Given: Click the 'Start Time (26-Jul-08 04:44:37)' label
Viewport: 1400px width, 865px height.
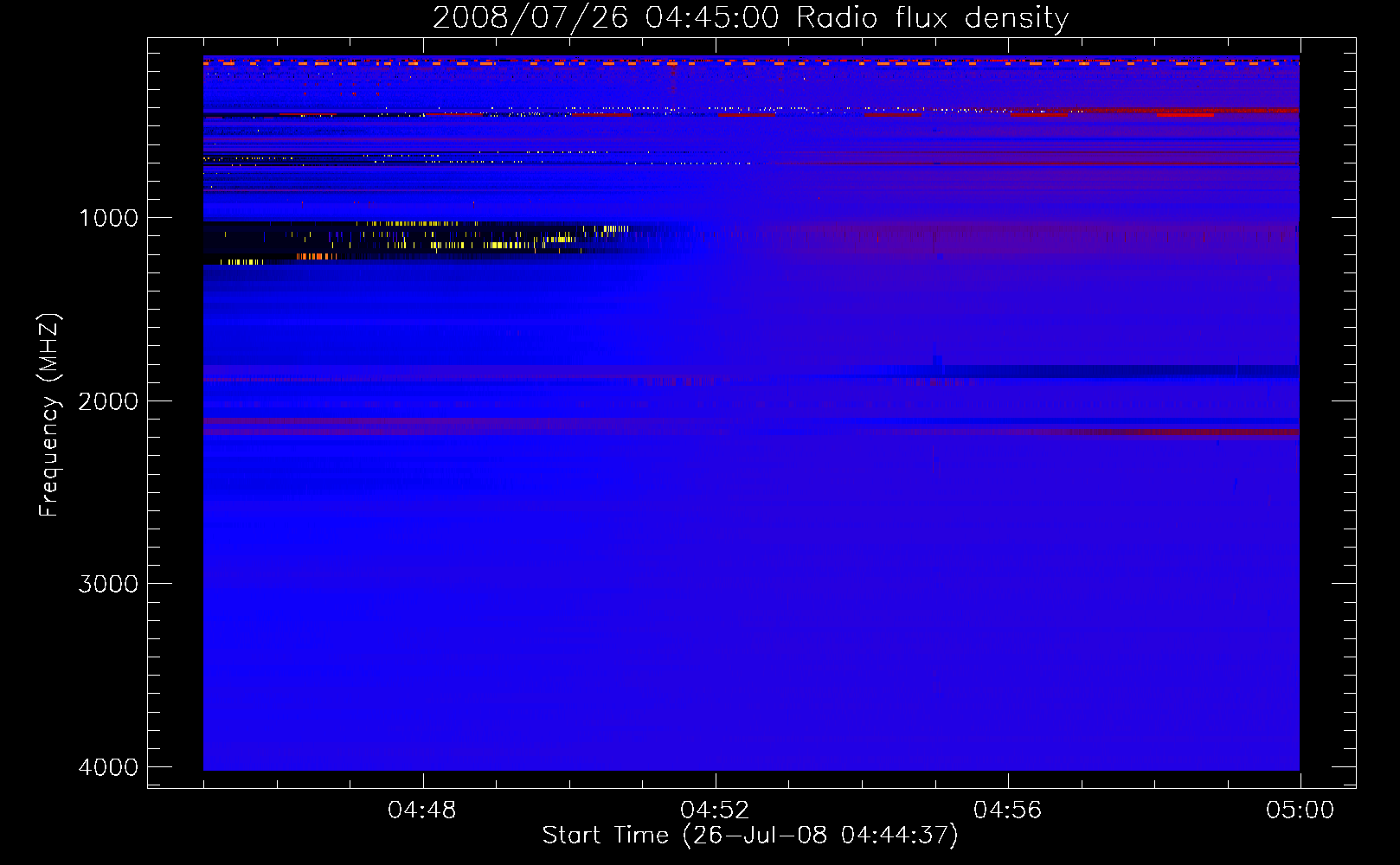Looking at the screenshot, I should click(x=750, y=836).
